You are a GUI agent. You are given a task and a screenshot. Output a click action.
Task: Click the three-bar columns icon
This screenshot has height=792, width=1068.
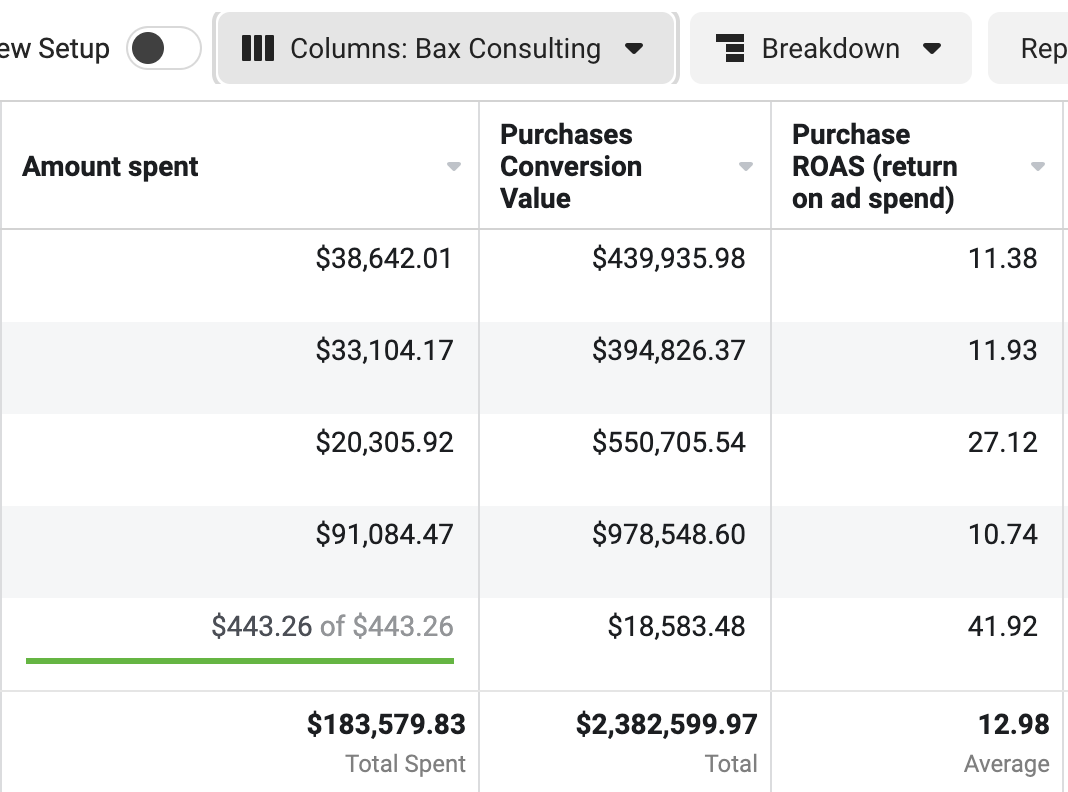(x=258, y=48)
